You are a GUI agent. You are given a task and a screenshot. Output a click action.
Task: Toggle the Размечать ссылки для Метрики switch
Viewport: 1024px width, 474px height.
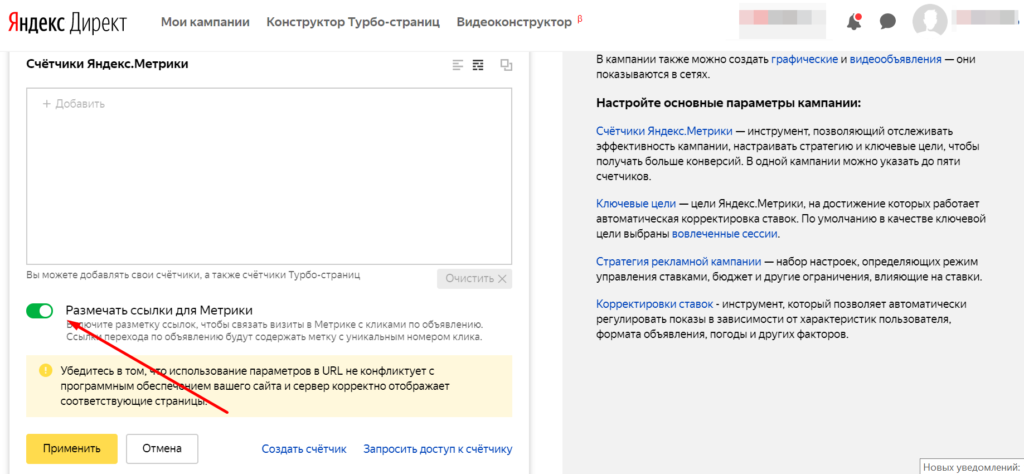point(40,311)
